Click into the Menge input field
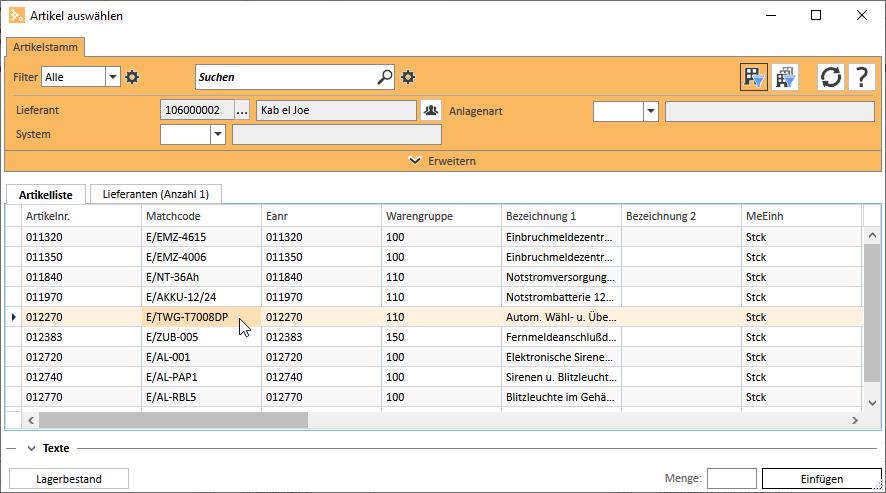The width and height of the screenshot is (886, 493). click(732, 479)
